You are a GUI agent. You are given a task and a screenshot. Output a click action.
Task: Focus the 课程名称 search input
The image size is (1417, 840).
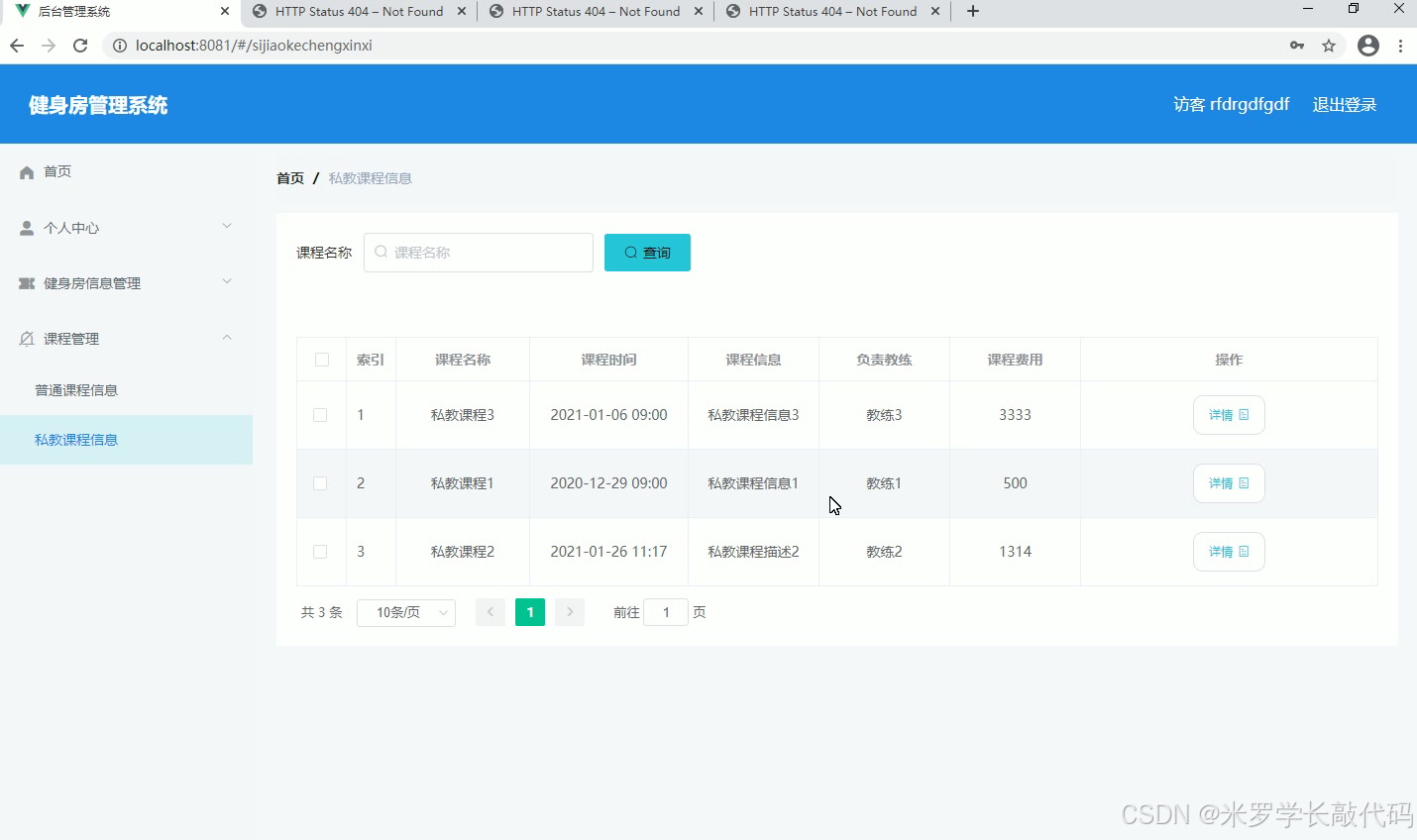[x=479, y=253]
